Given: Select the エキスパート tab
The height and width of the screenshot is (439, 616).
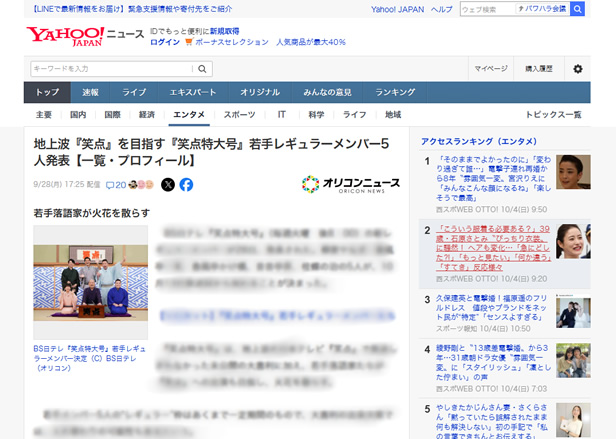Looking at the screenshot, I should [193, 92].
